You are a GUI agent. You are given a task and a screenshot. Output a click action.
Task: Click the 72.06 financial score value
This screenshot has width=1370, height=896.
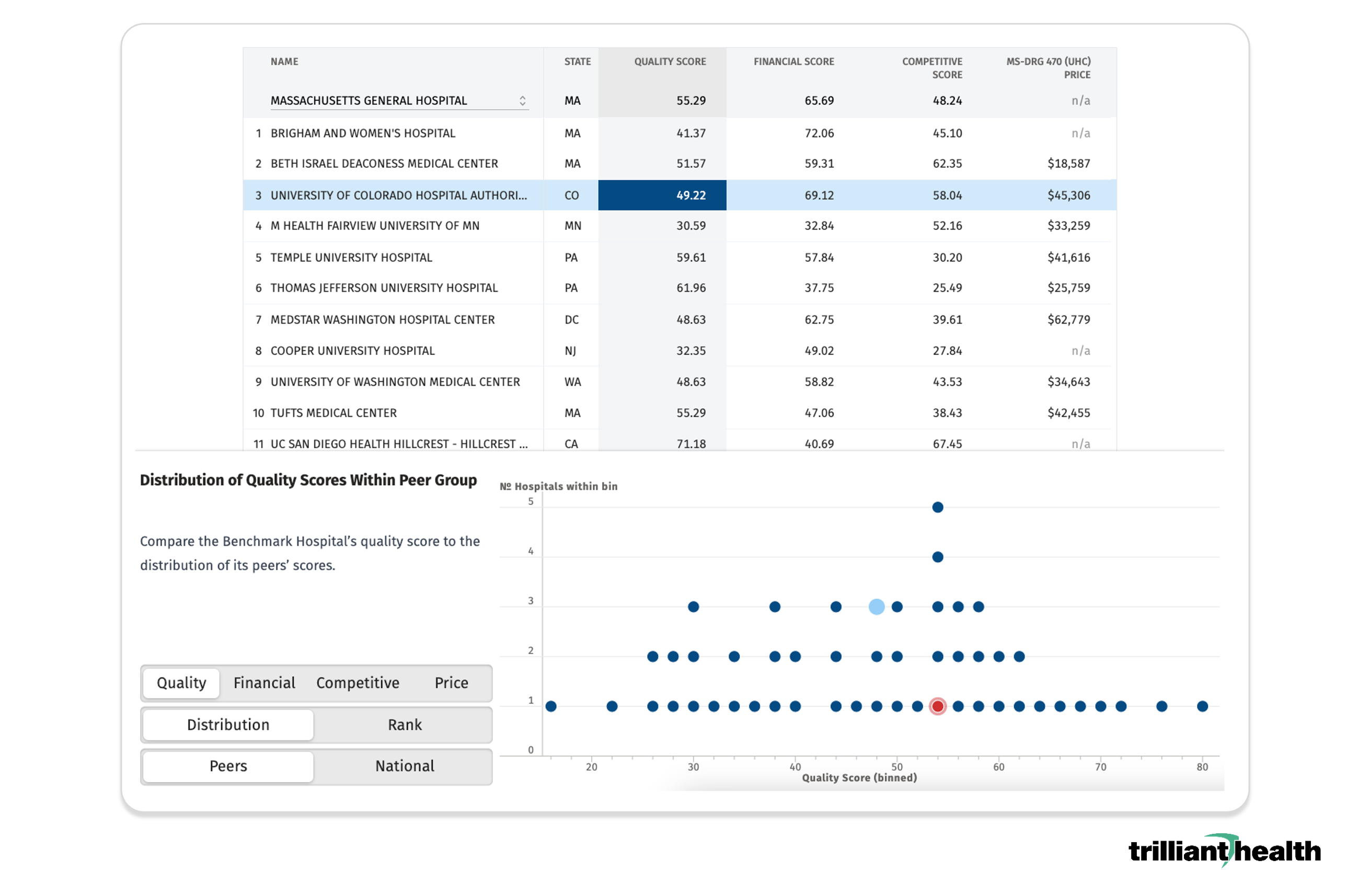(x=819, y=133)
